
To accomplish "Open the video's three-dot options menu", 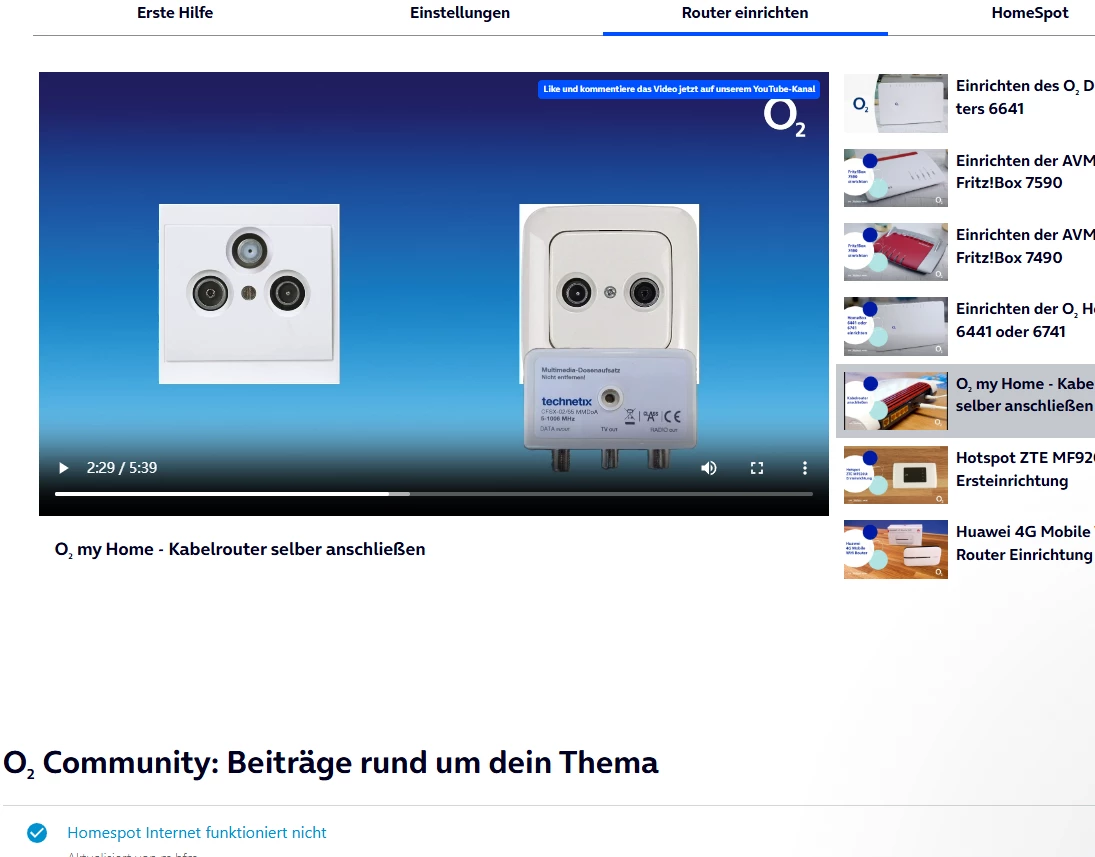I will click(x=804, y=468).
